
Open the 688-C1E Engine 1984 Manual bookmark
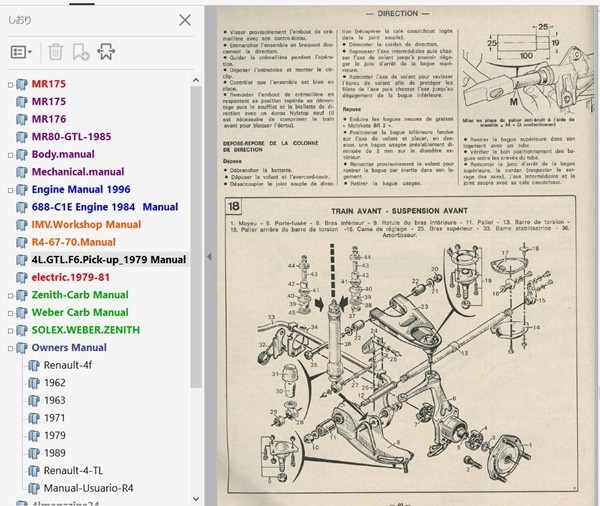(105, 207)
